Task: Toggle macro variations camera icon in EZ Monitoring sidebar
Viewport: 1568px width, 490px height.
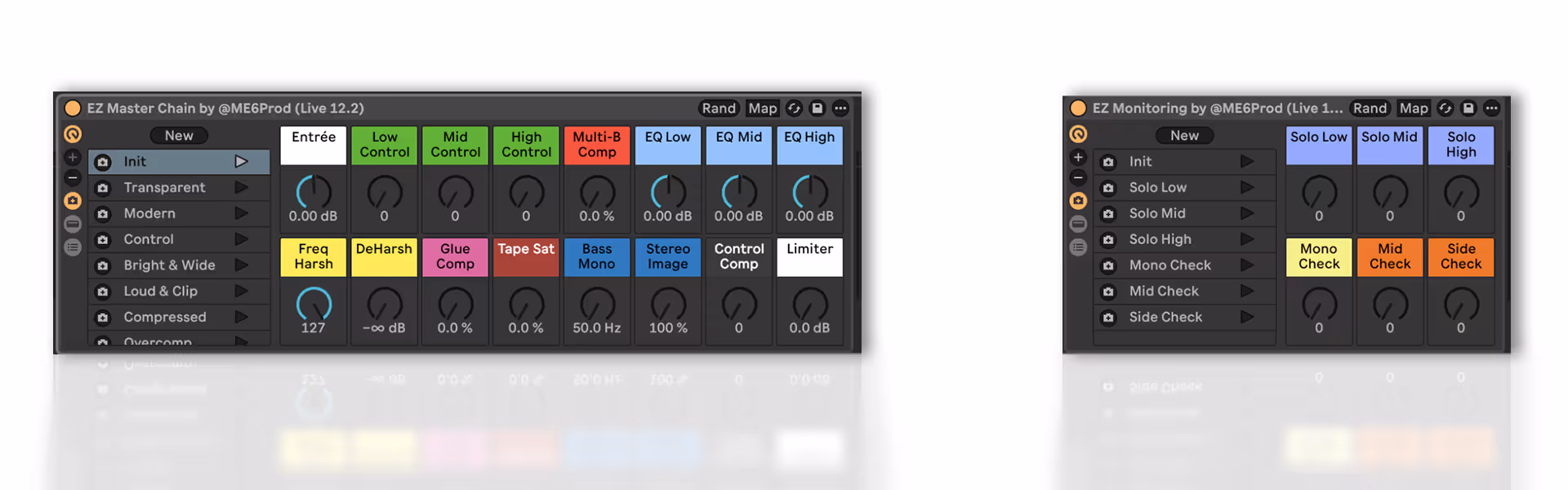Action: click(1078, 200)
